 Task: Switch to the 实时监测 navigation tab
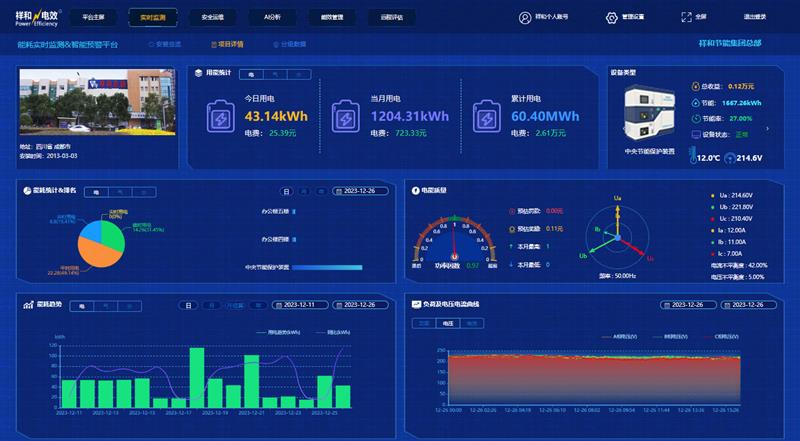[x=154, y=18]
